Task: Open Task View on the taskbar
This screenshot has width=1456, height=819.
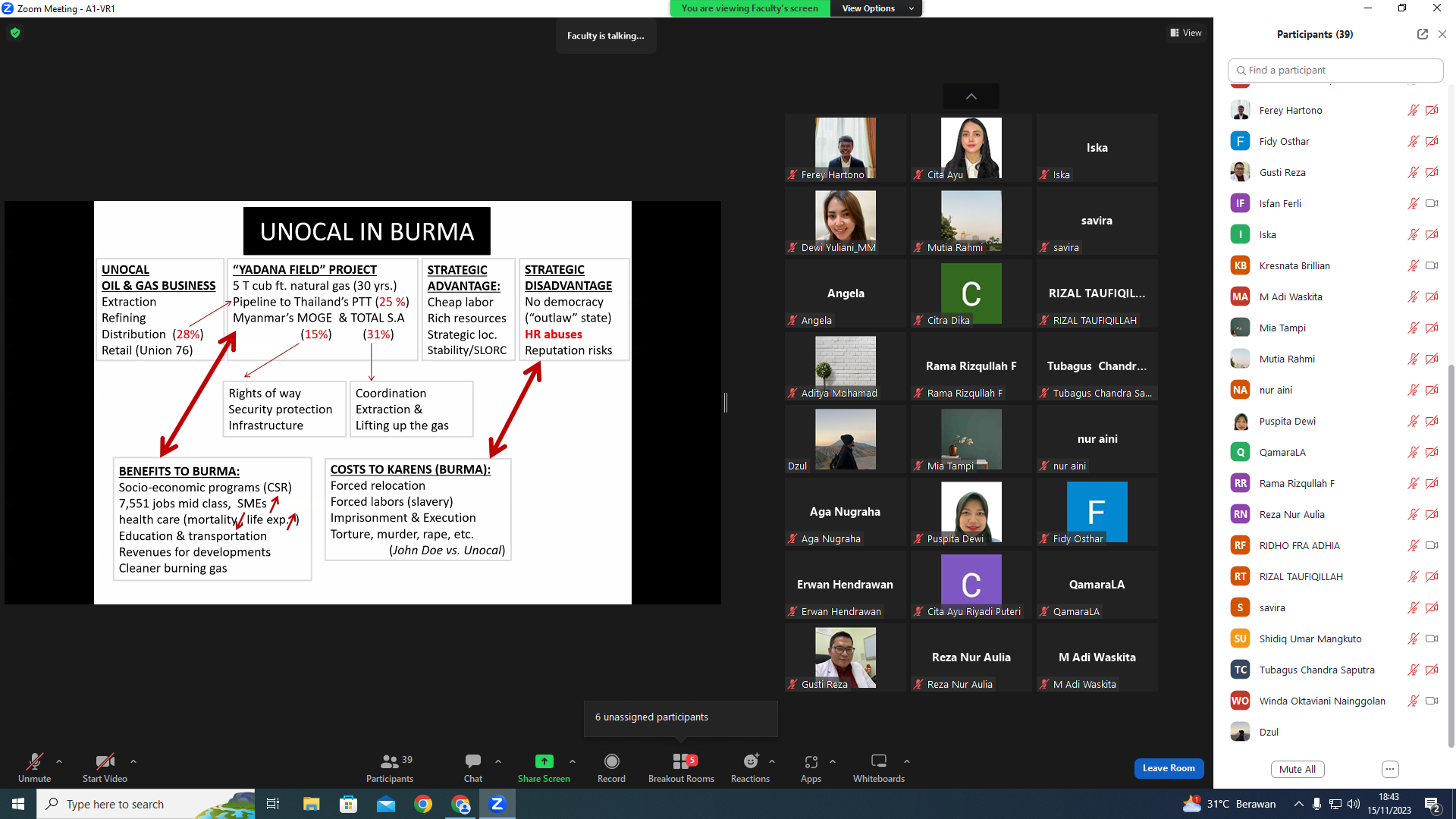Action: point(273,804)
